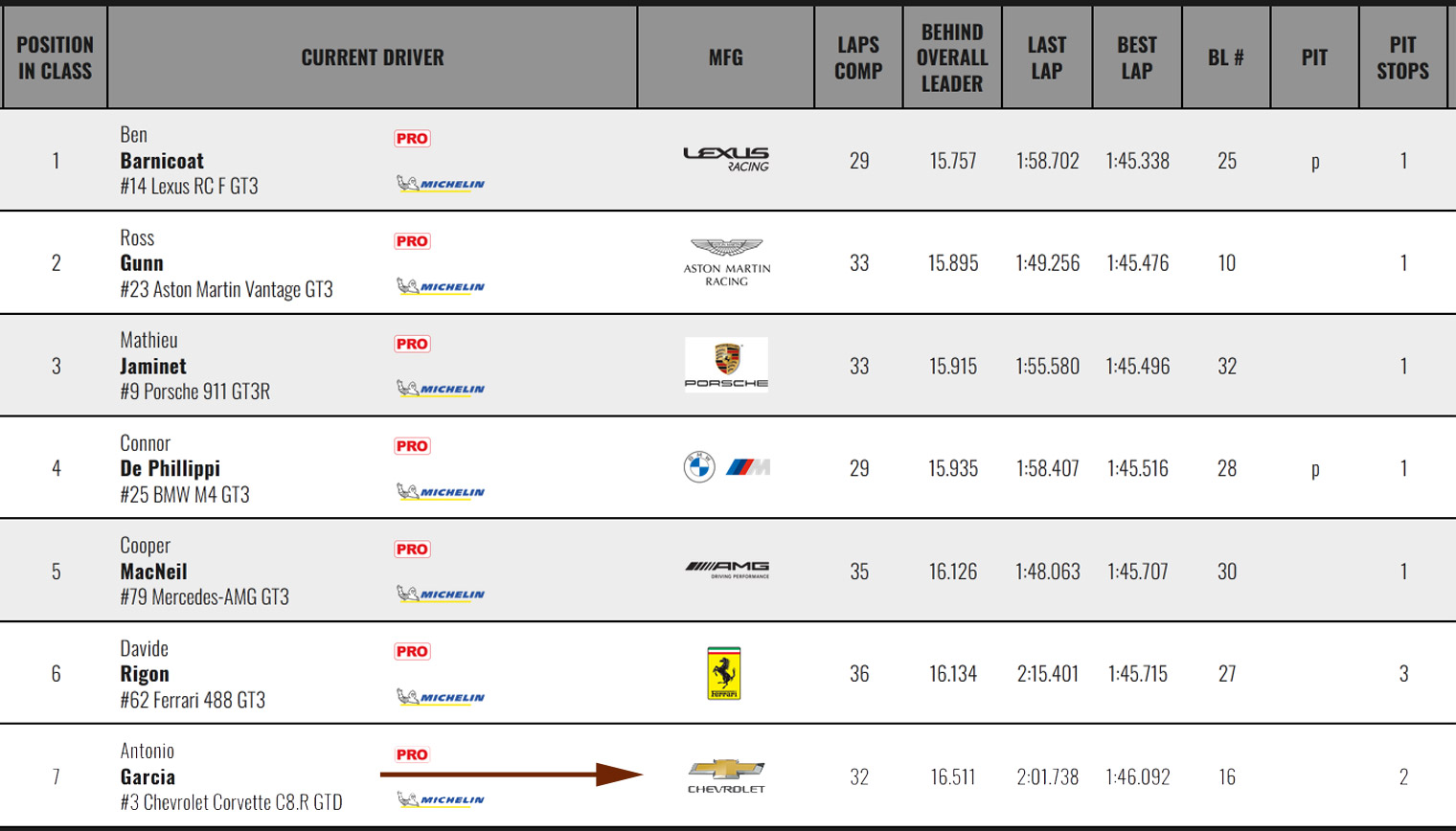Viewport: 1456px width, 831px height.
Task: Click the Lexus Racing manufacturer logo
Action: 726,159
